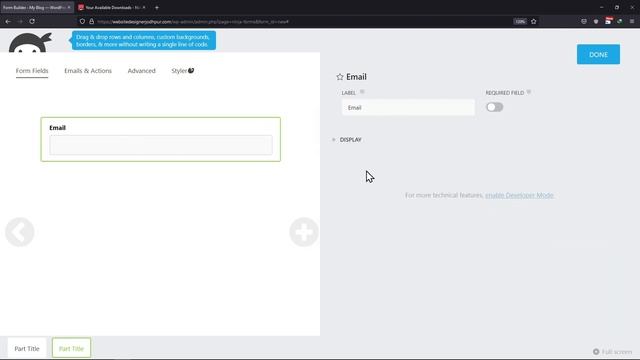
Task: Select the Email field in form preview
Action: [160, 139]
